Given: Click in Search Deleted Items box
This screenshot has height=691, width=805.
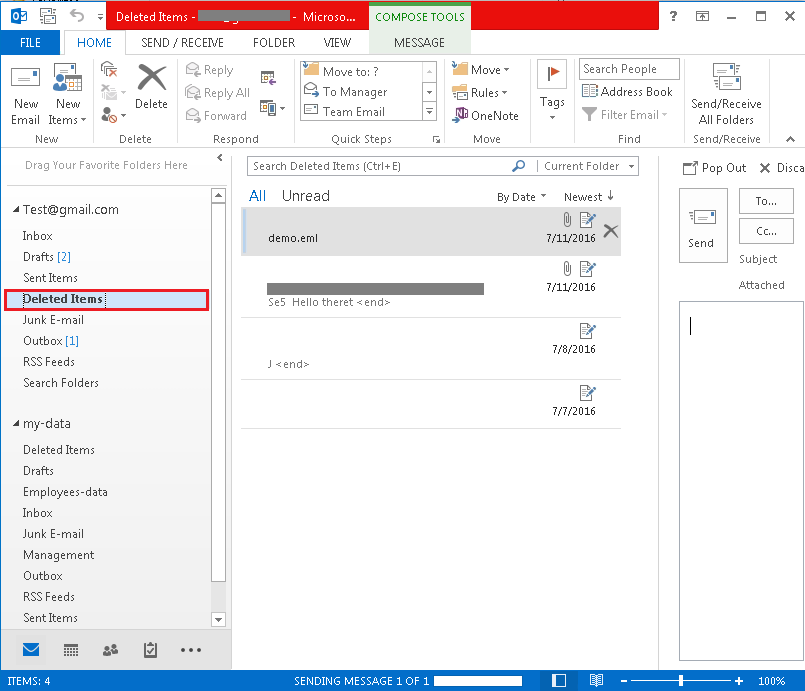Looking at the screenshot, I should 380,166.
